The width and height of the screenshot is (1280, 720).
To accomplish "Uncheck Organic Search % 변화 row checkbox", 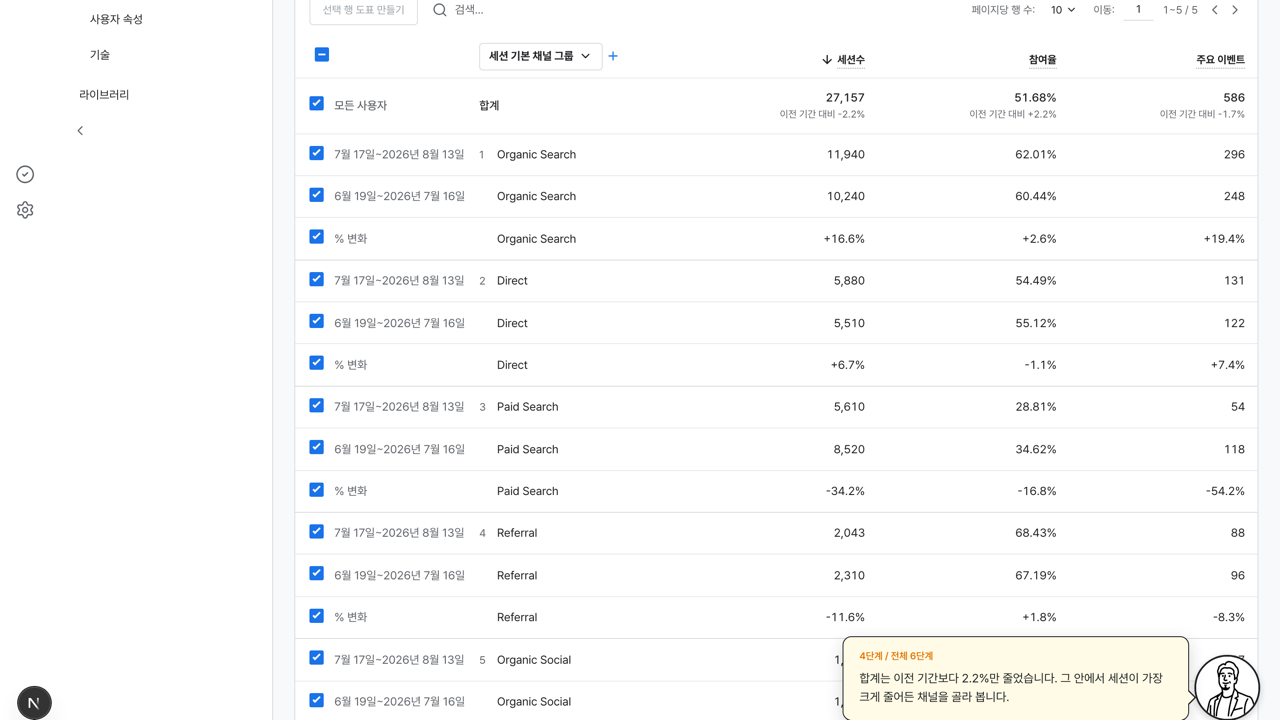I will [x=317, y=237].
